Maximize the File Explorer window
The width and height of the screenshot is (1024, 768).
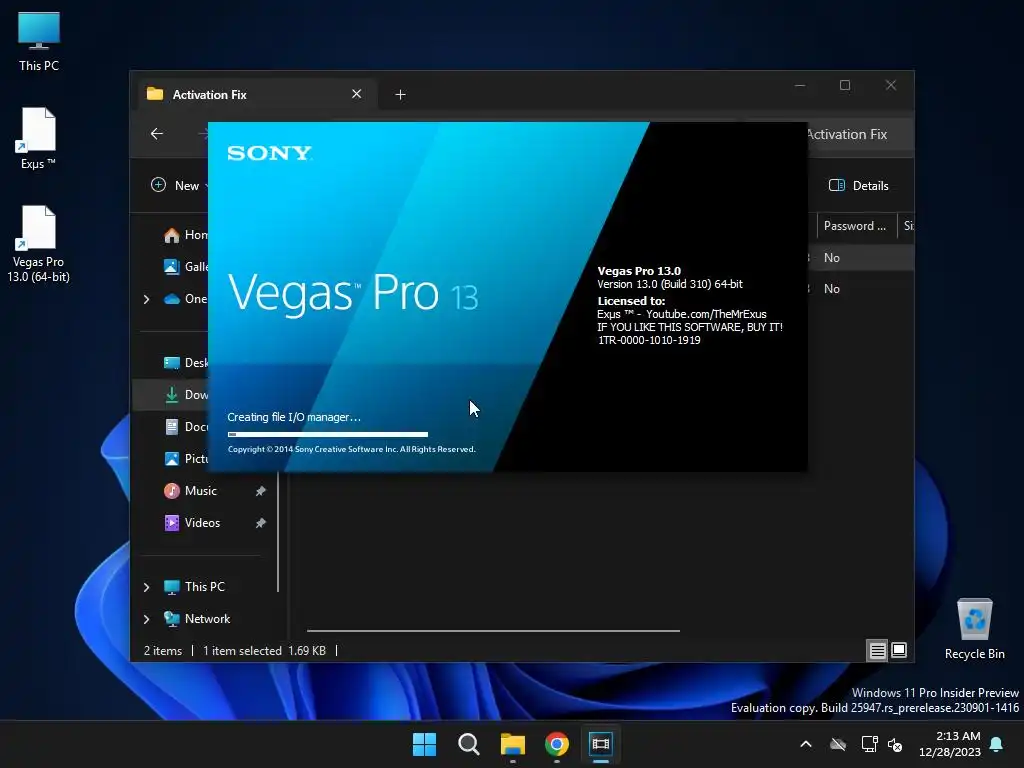tap(845, 86)
